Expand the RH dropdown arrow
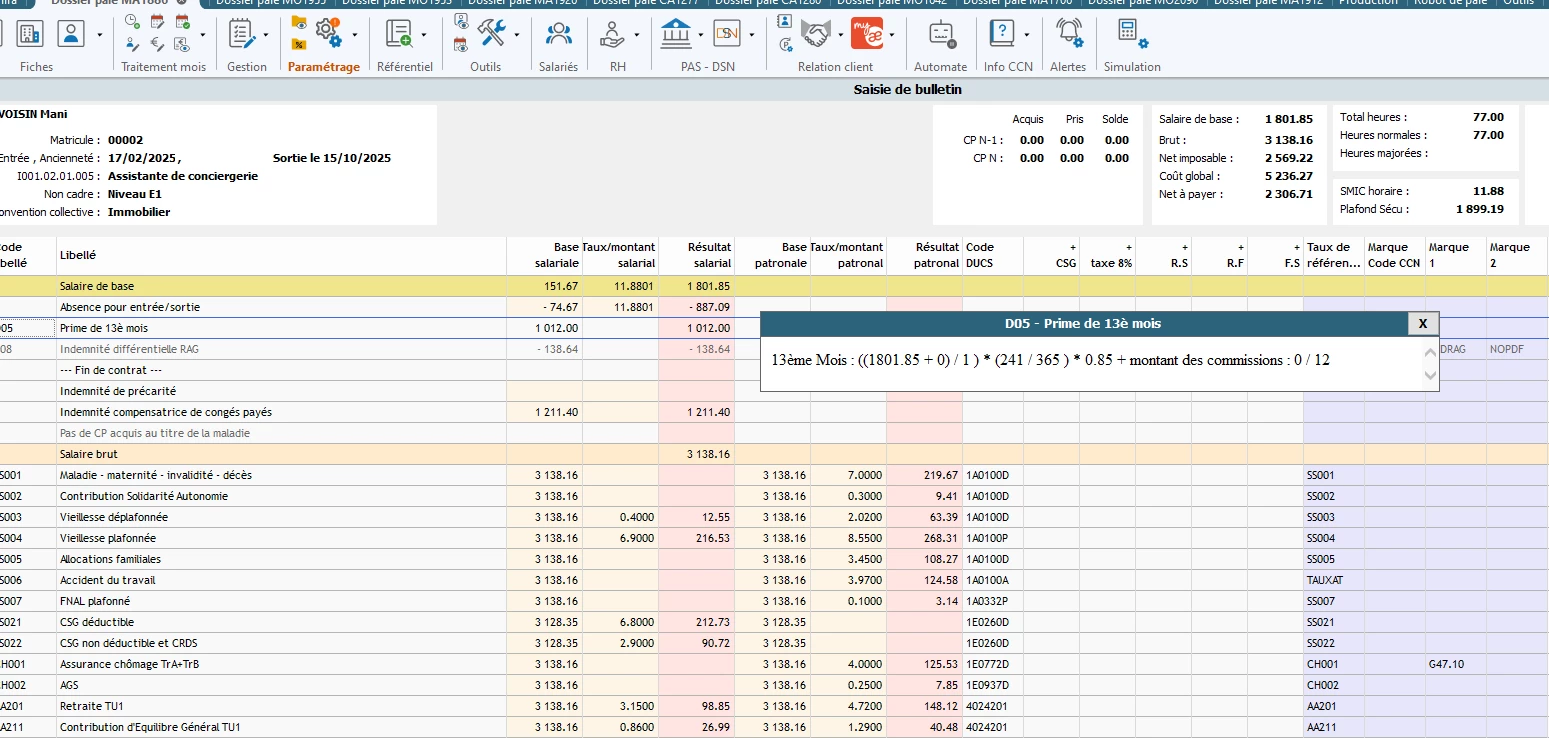 [636, 35]
